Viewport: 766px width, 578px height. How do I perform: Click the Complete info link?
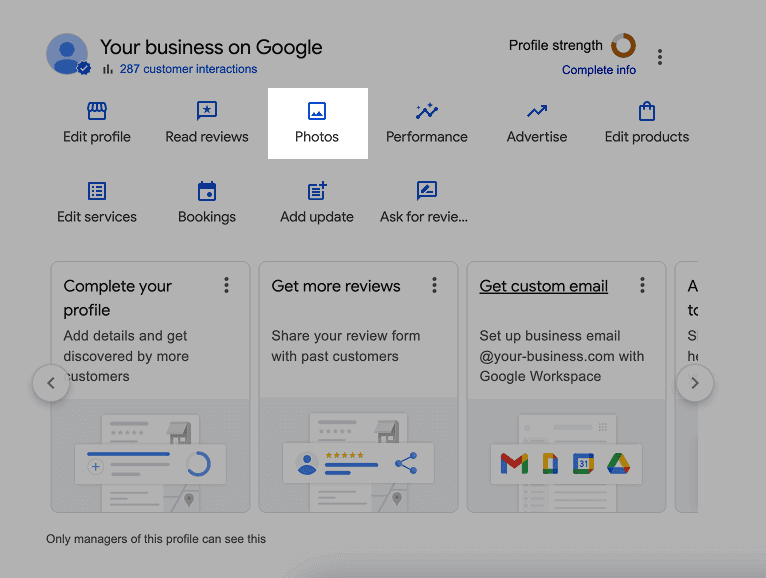pos(599,70)
